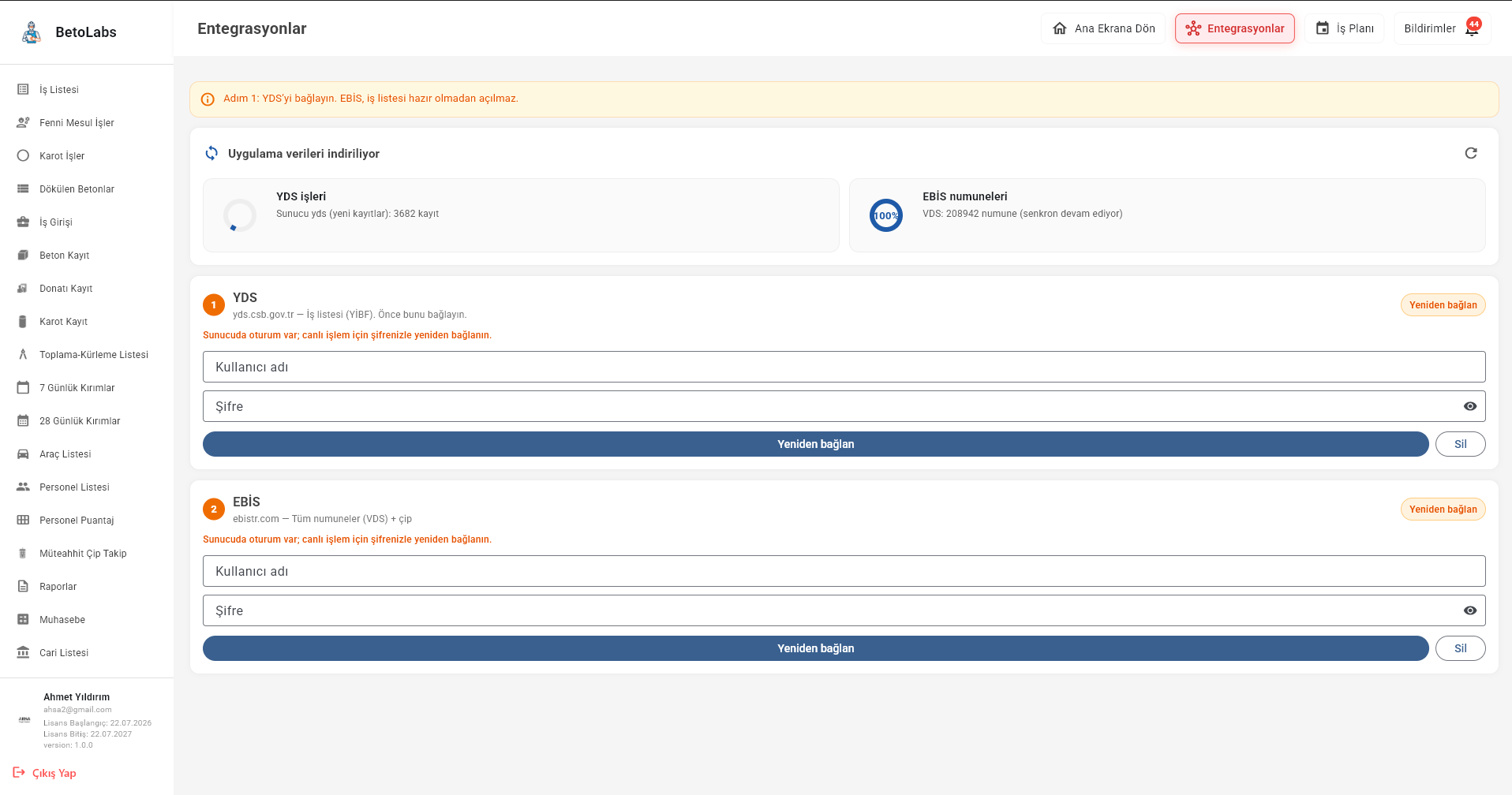View 7 Günlük Kırımlar

(87, 388)
